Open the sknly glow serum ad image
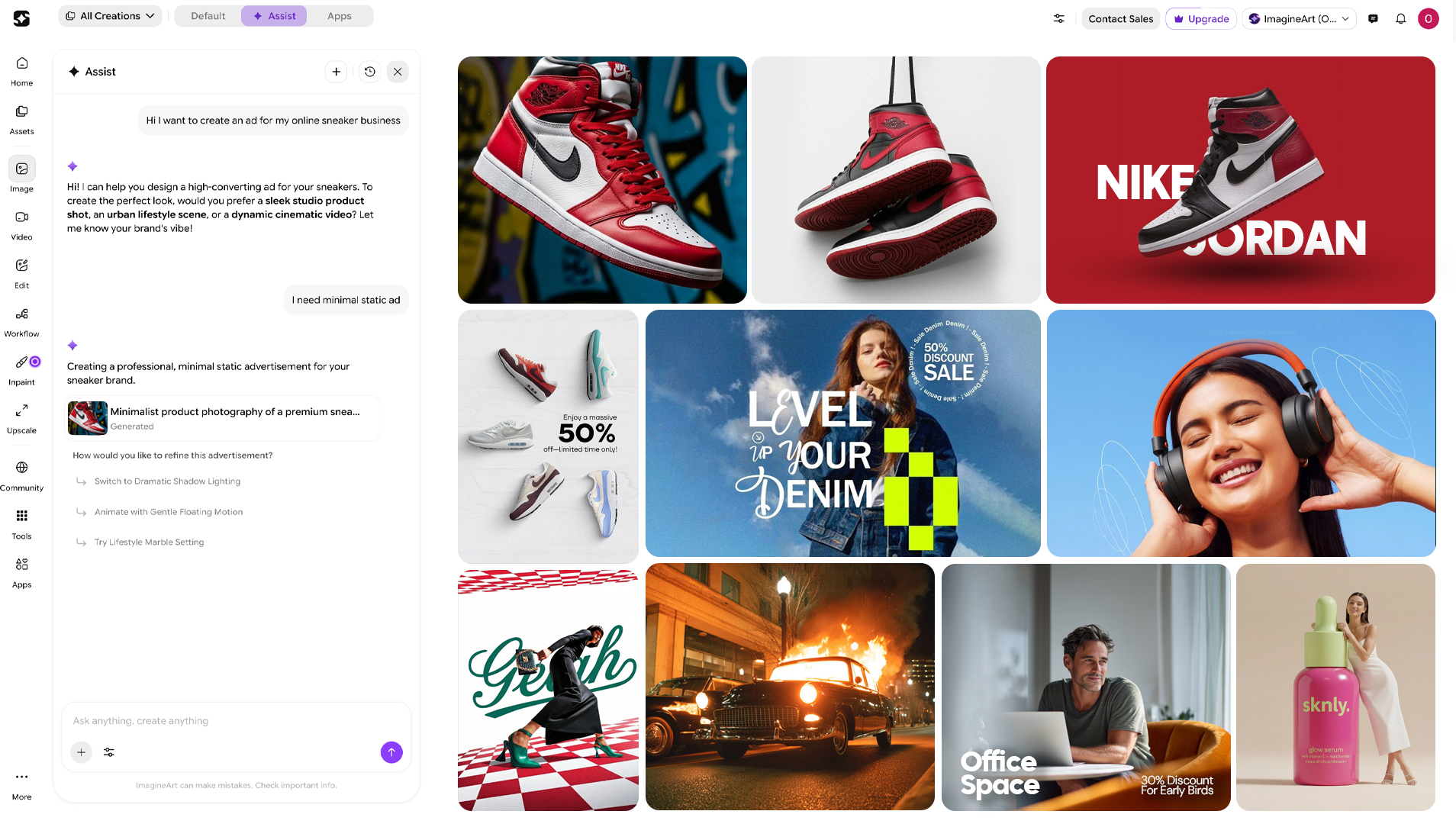Image resolution: width=1456 pixels, height=824 pixels. pos(1335,687)
